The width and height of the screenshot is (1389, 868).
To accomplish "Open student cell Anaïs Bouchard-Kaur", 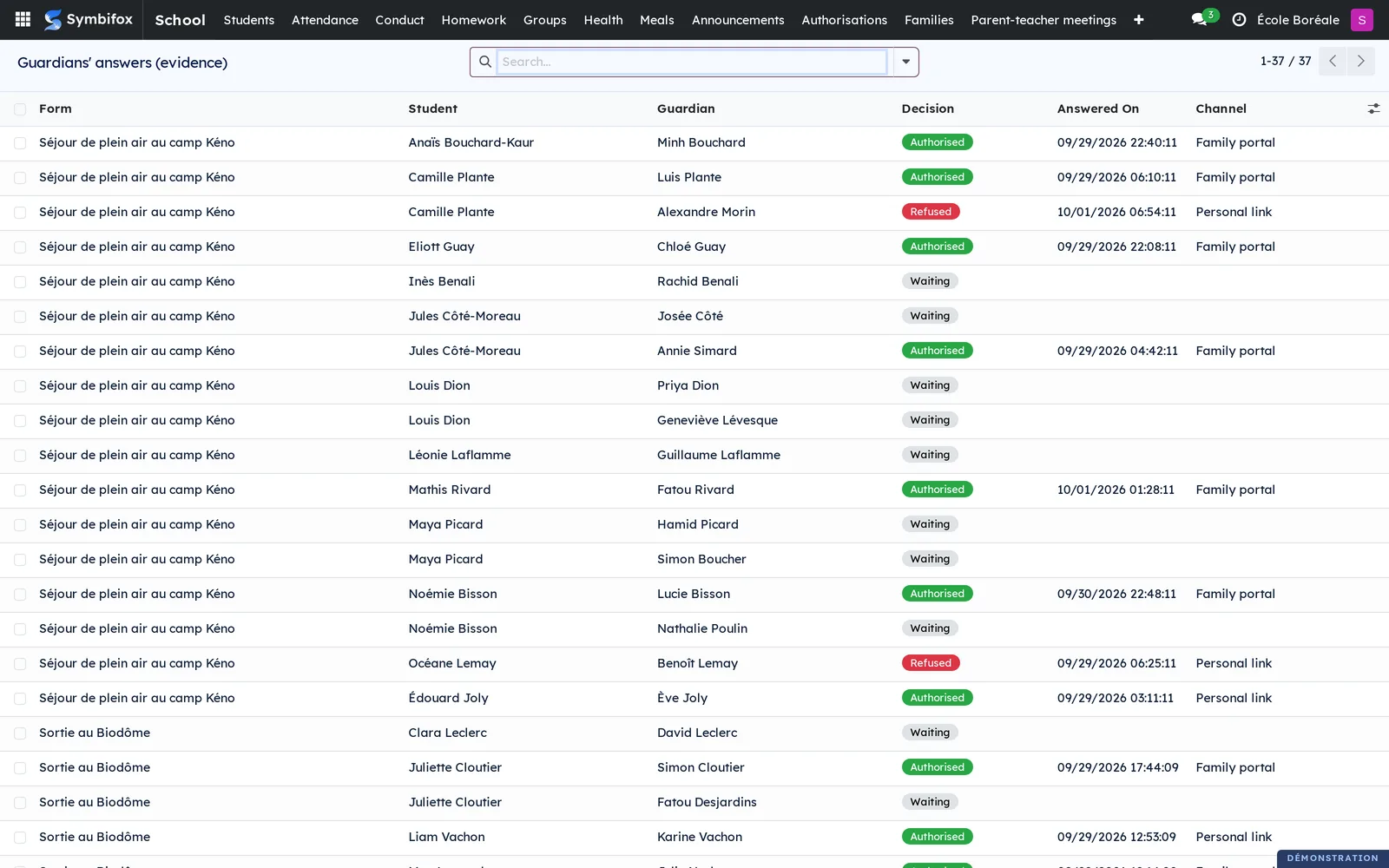I will coord(471,142).
